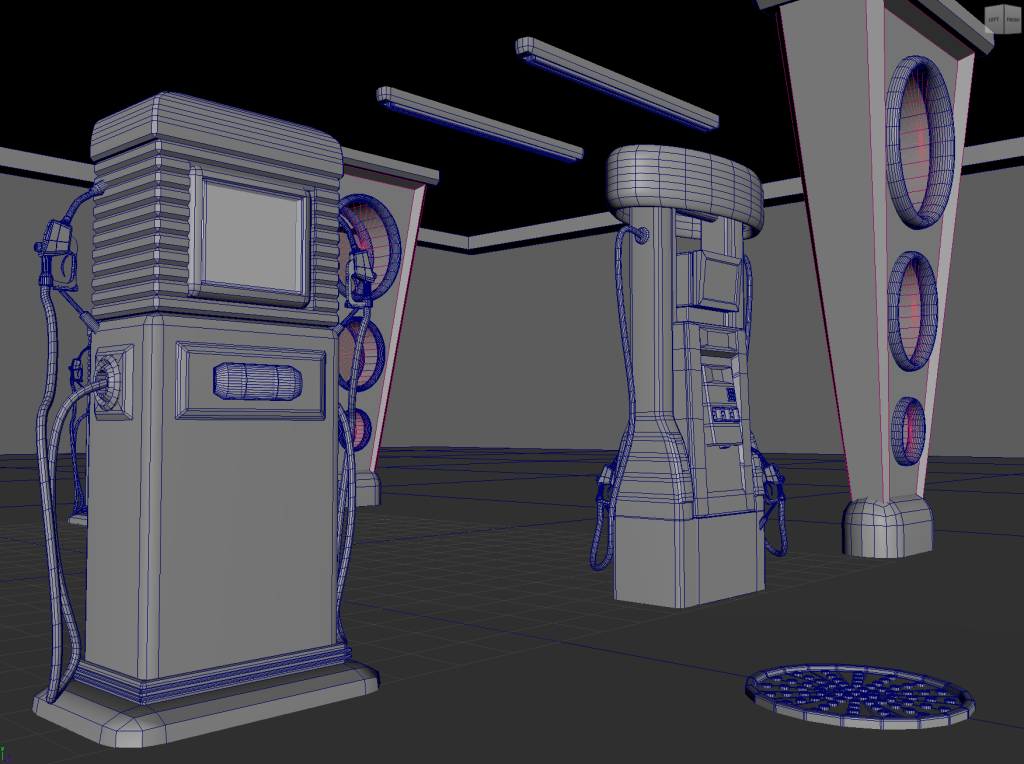This screenshot has width=1024, height=764.
Task: Select the nozzle on the left pump's left side
Action: point(55,250)
